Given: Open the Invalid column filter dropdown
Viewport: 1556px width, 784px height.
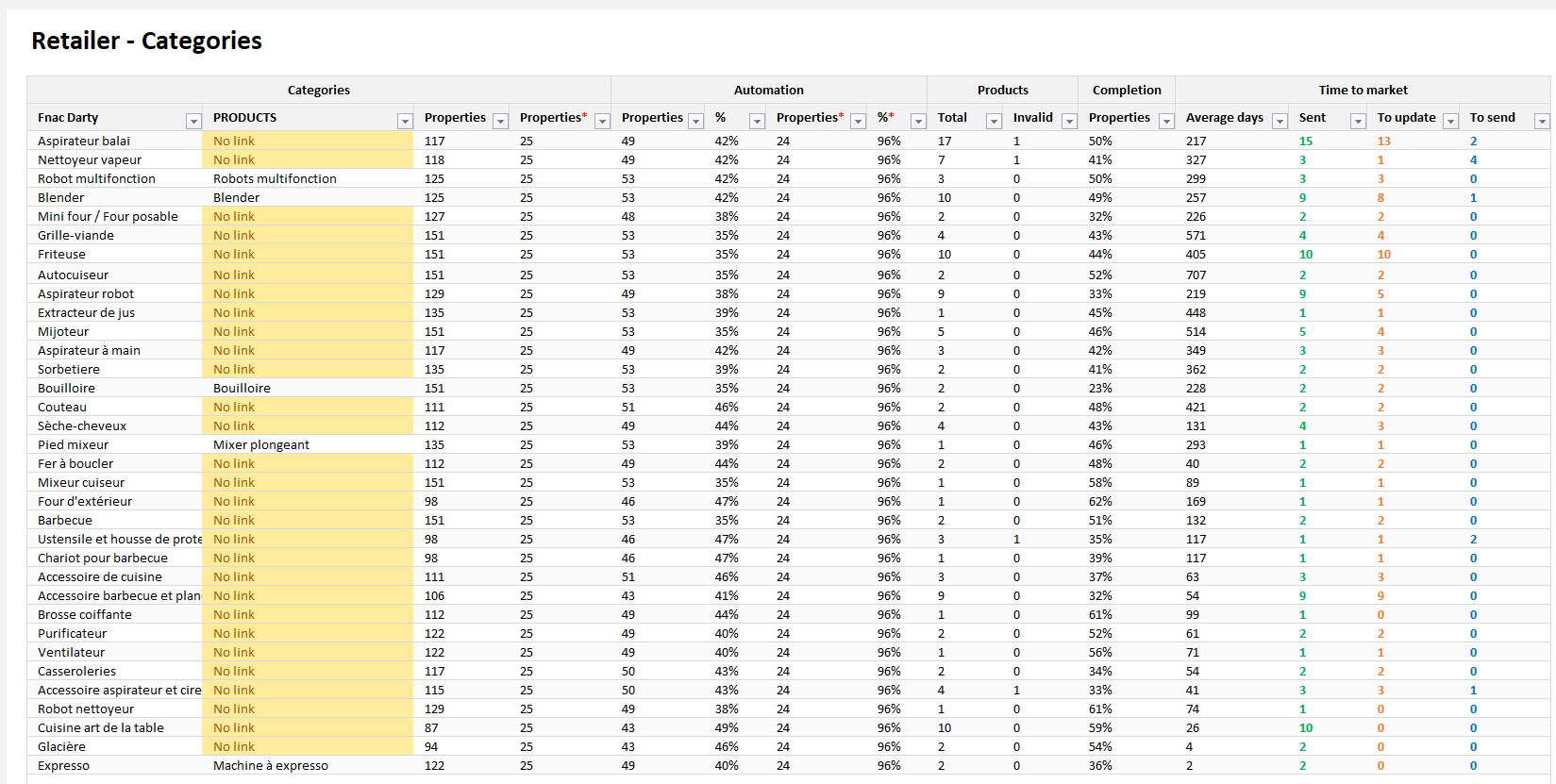Looking at the screenshot, I should point(1069,121).
